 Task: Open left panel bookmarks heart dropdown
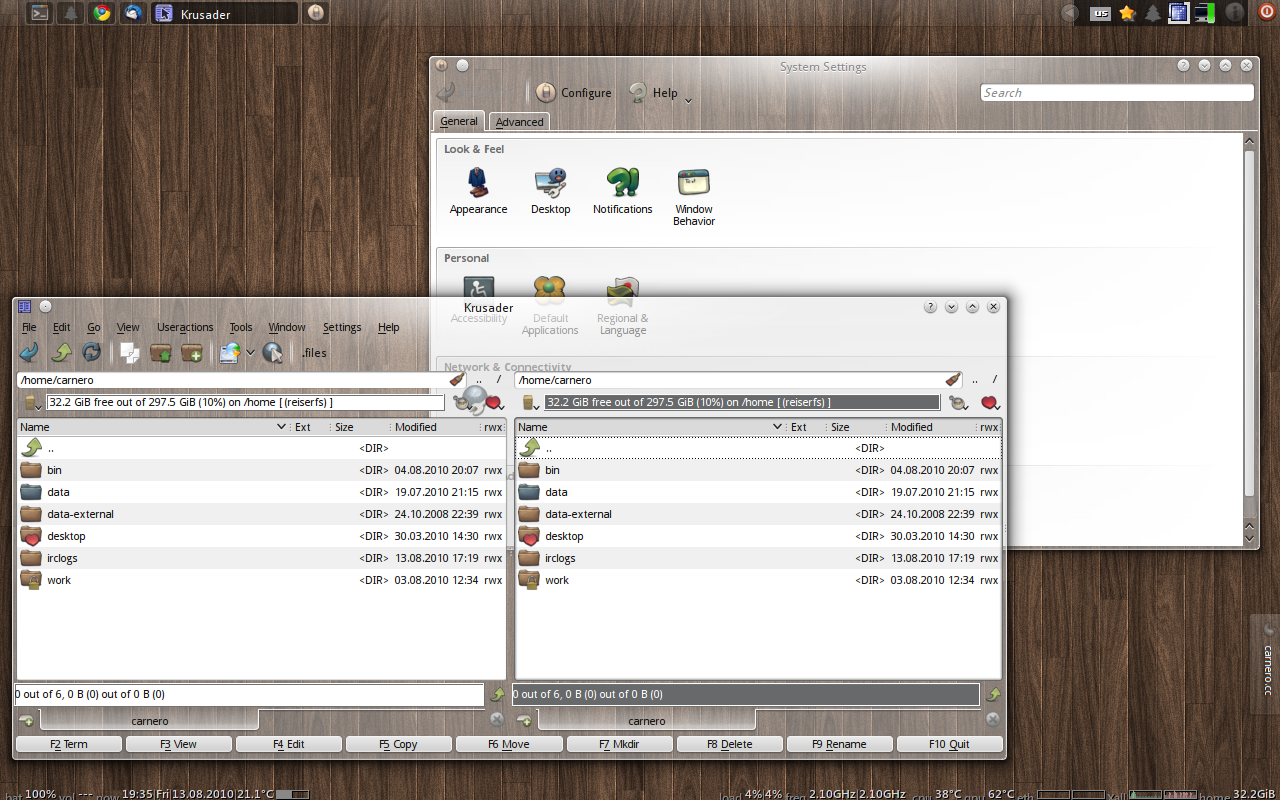coord(494,403)
